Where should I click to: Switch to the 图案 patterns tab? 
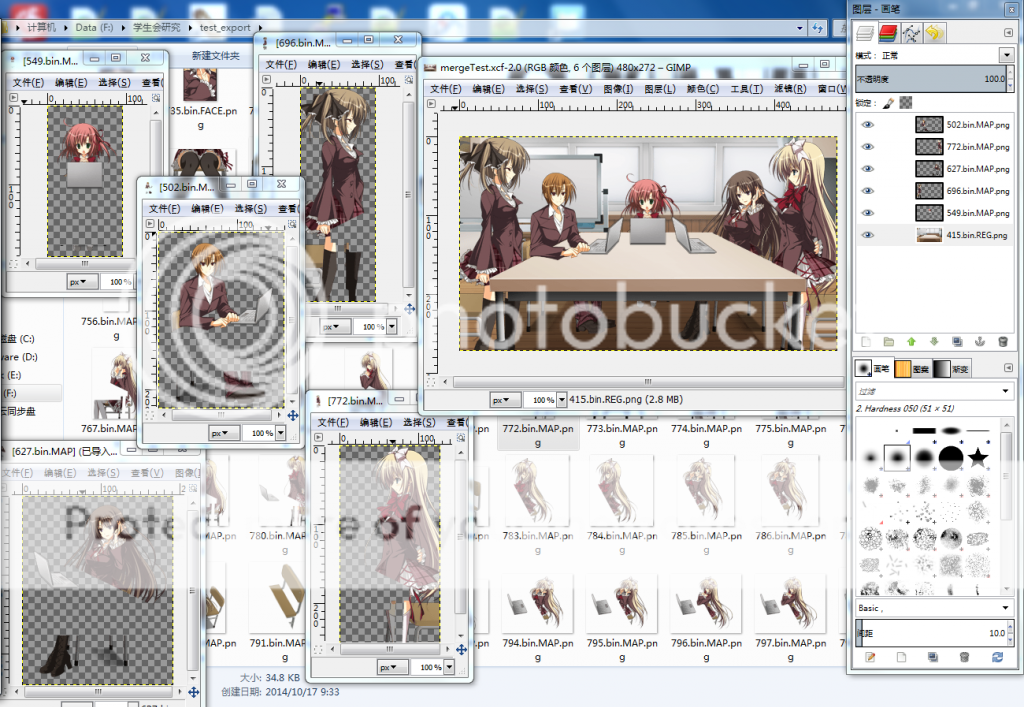pyautogui.click(x=912, y=369)
